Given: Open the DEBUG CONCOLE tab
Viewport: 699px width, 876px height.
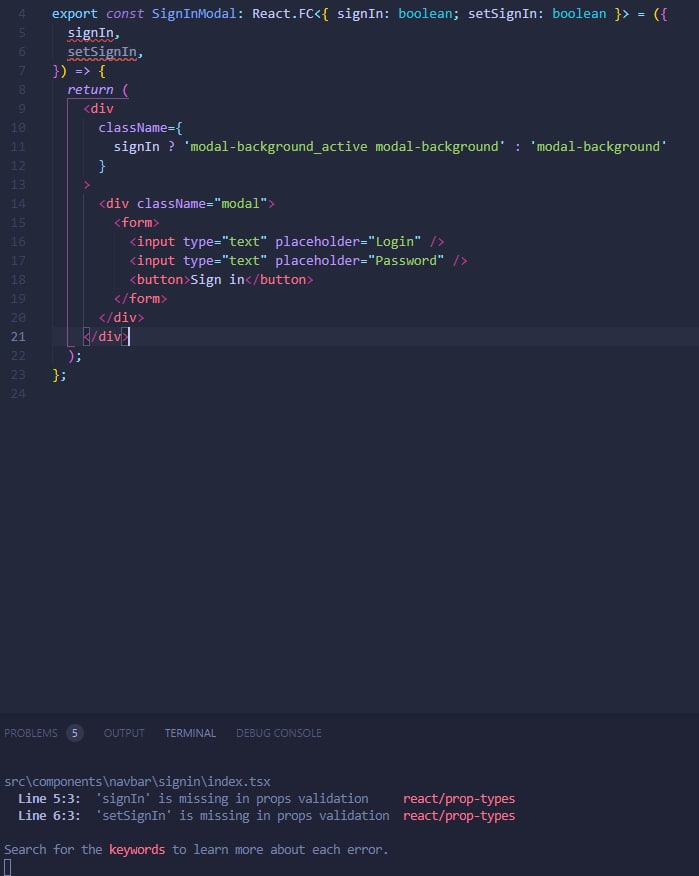Looking at the screenshot, I should click(x=278, y=733).
